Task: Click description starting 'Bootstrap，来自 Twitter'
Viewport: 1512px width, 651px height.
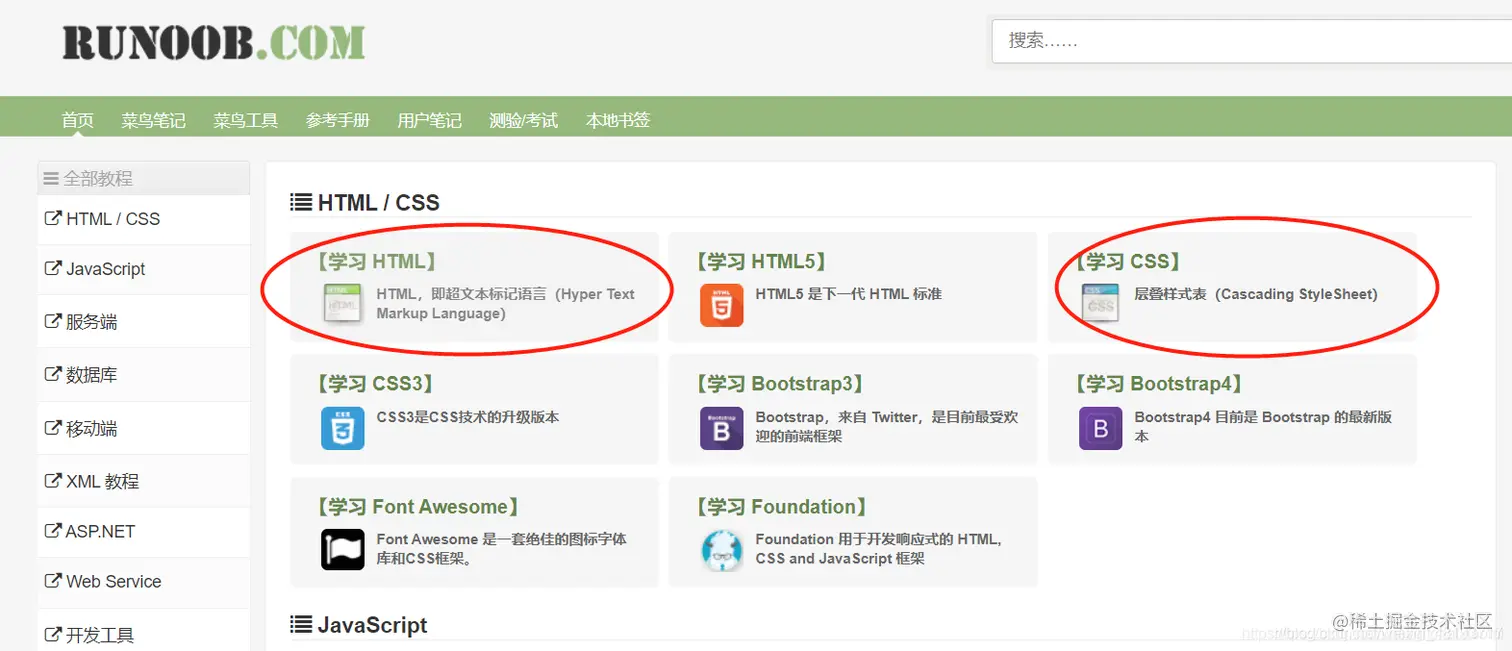Action: click(887, 427)
